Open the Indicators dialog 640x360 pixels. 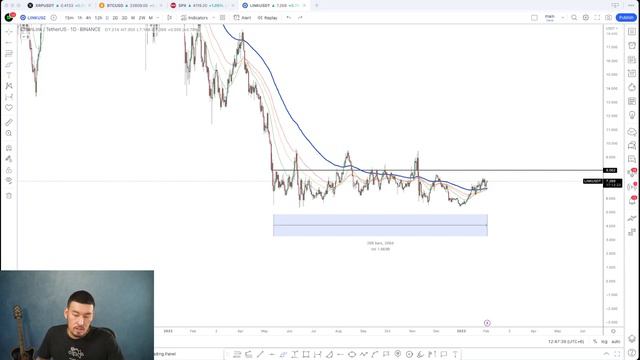click(195, 18)
